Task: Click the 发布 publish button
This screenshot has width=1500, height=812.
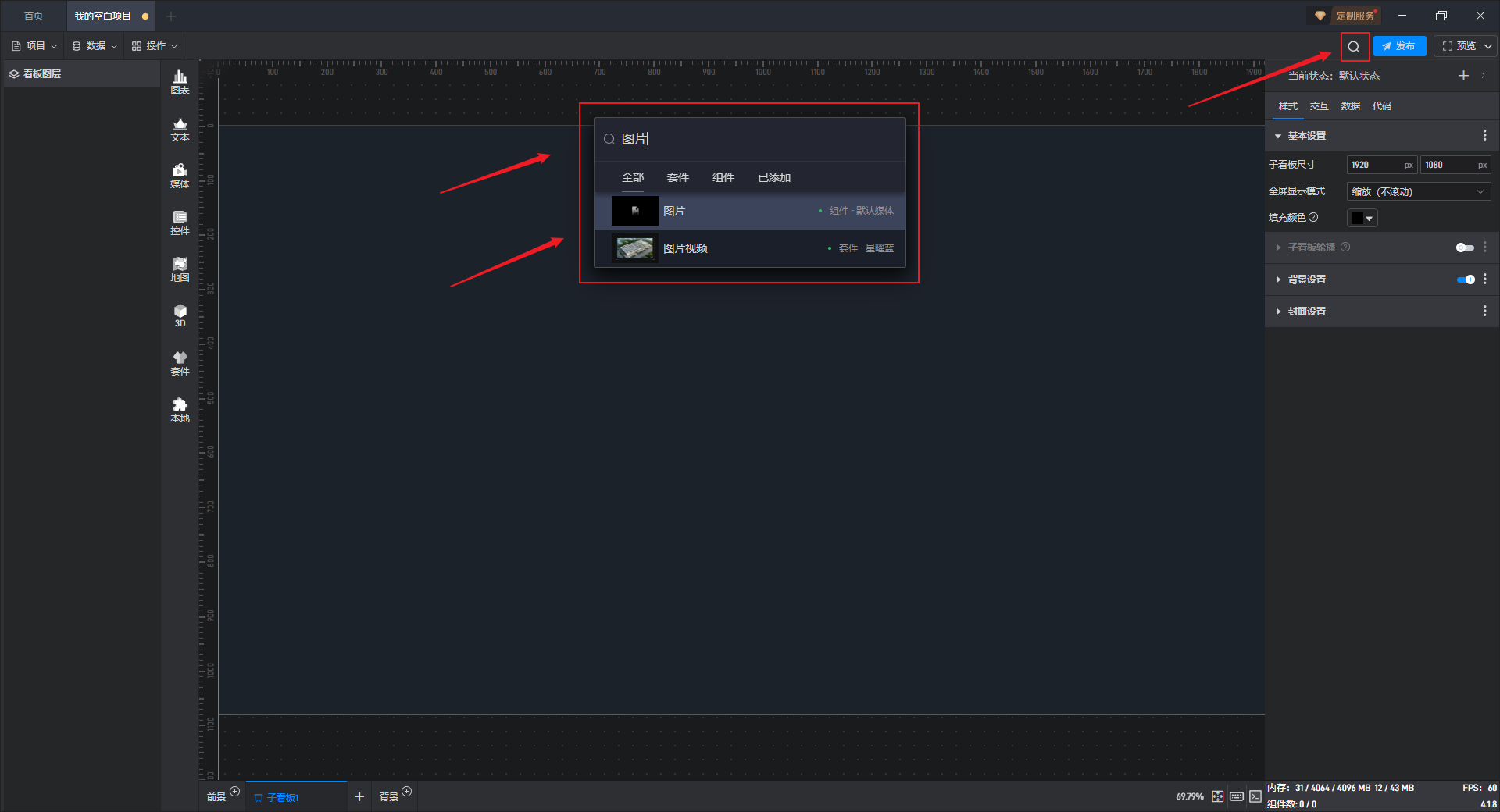Action: click(1399, 46)
